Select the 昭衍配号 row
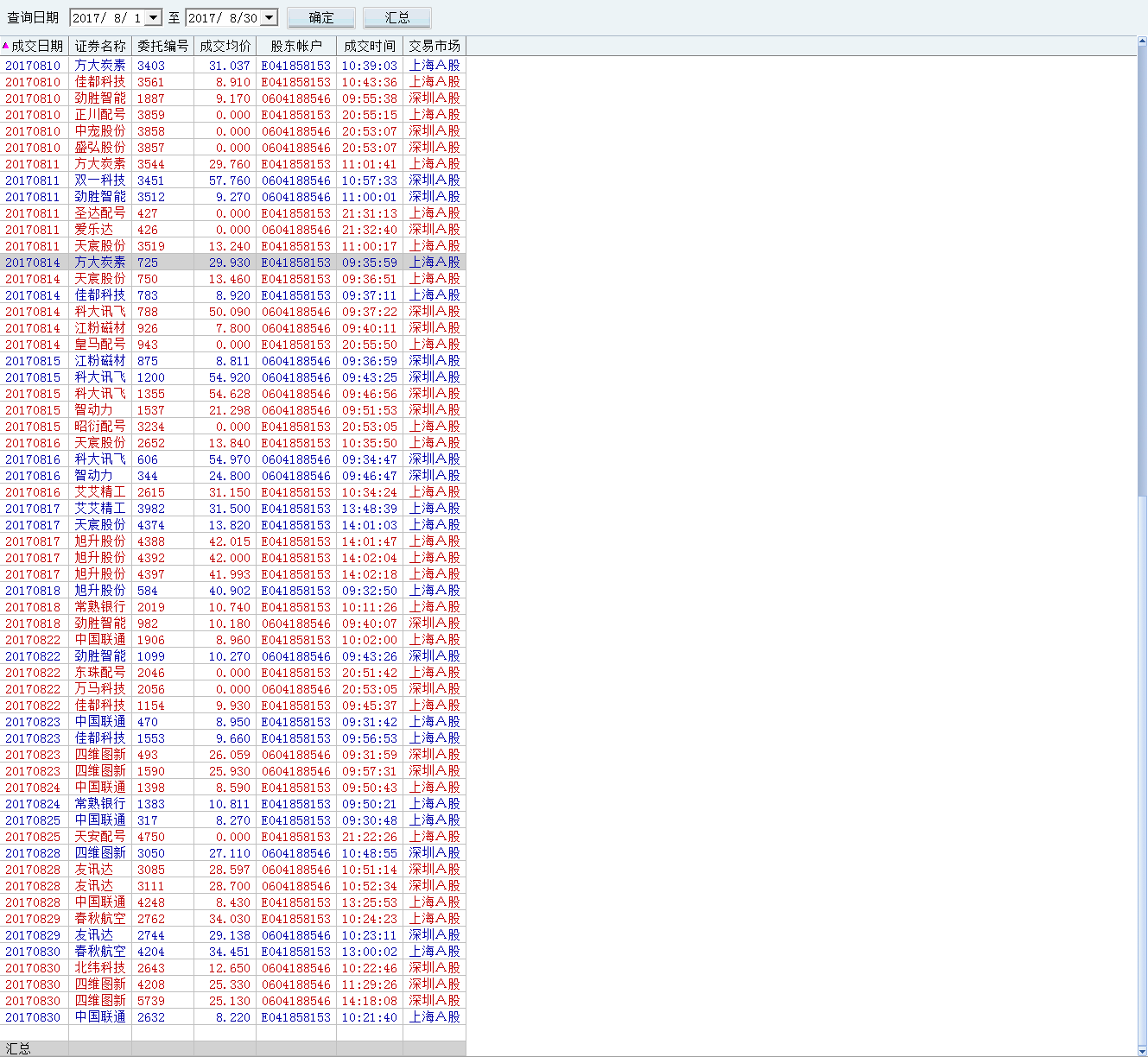Image resolution: width=1148 pixels, height=1057 pixels. [x=233, y=427]
